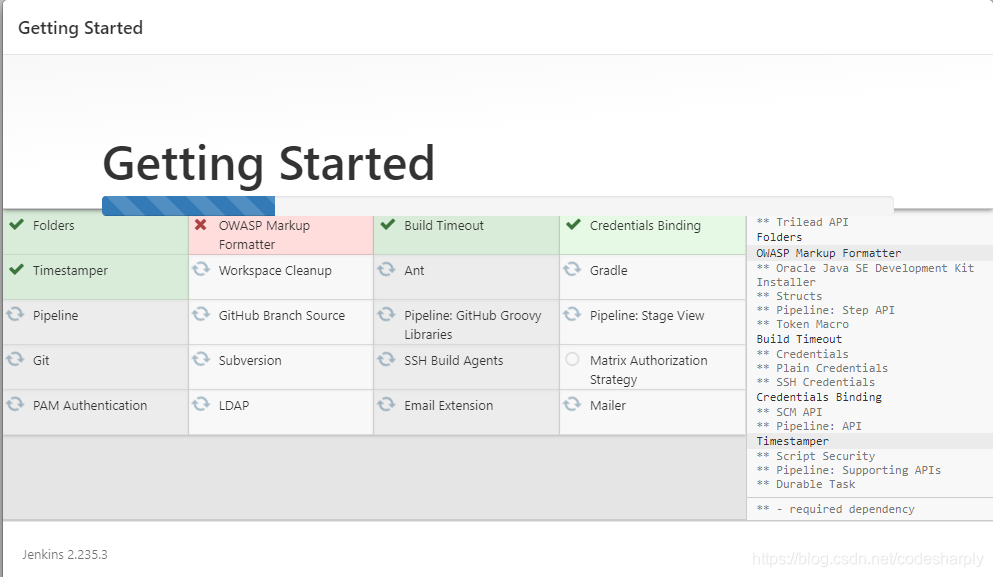Click 'Timestamper' entry in the install log
This screenshot has height=577, width=993.
[x=792, y=441]
